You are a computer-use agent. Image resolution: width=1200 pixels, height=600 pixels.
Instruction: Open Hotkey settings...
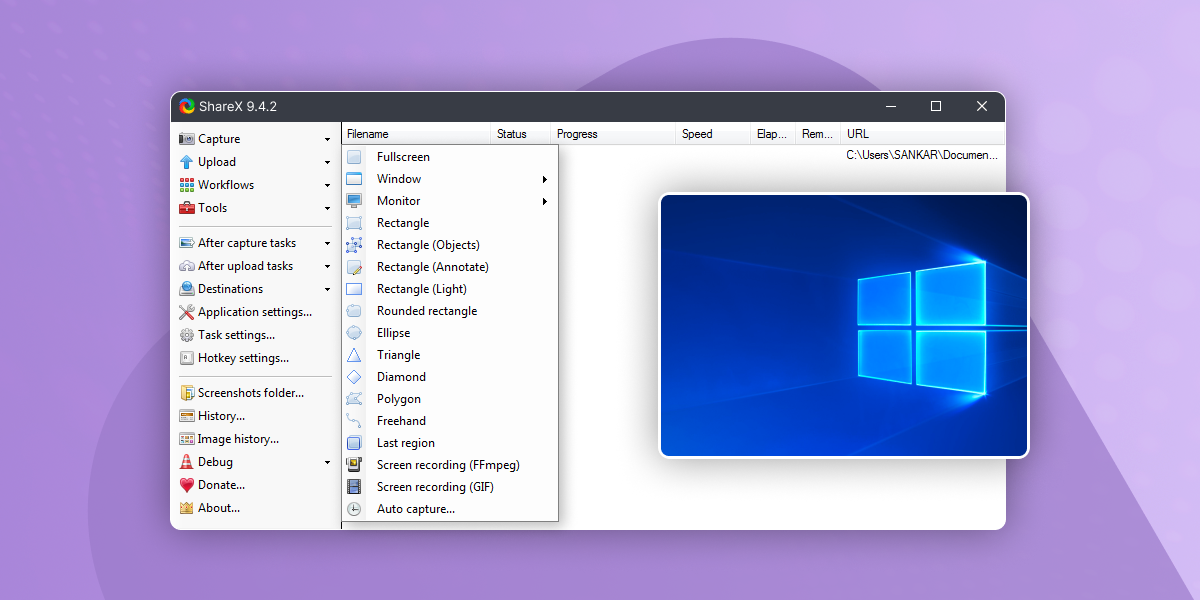(x=234, y=358)
